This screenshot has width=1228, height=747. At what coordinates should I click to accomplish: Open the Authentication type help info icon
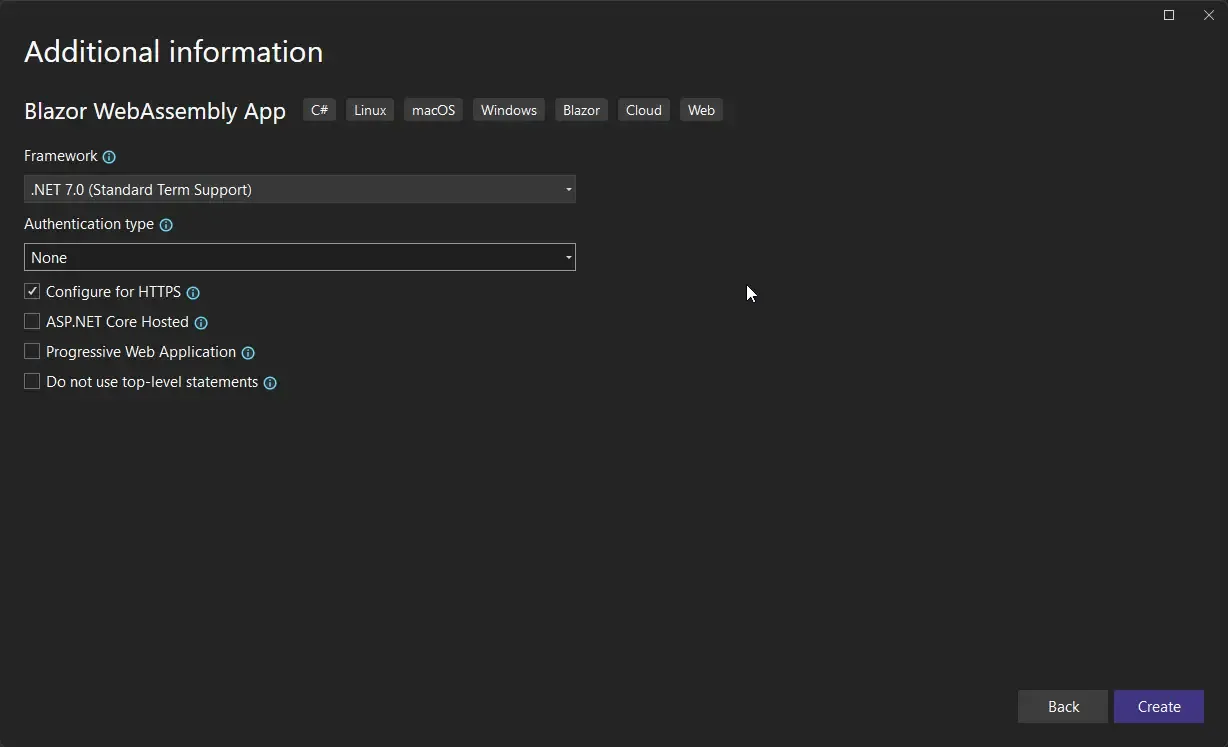tap(166, 225)
